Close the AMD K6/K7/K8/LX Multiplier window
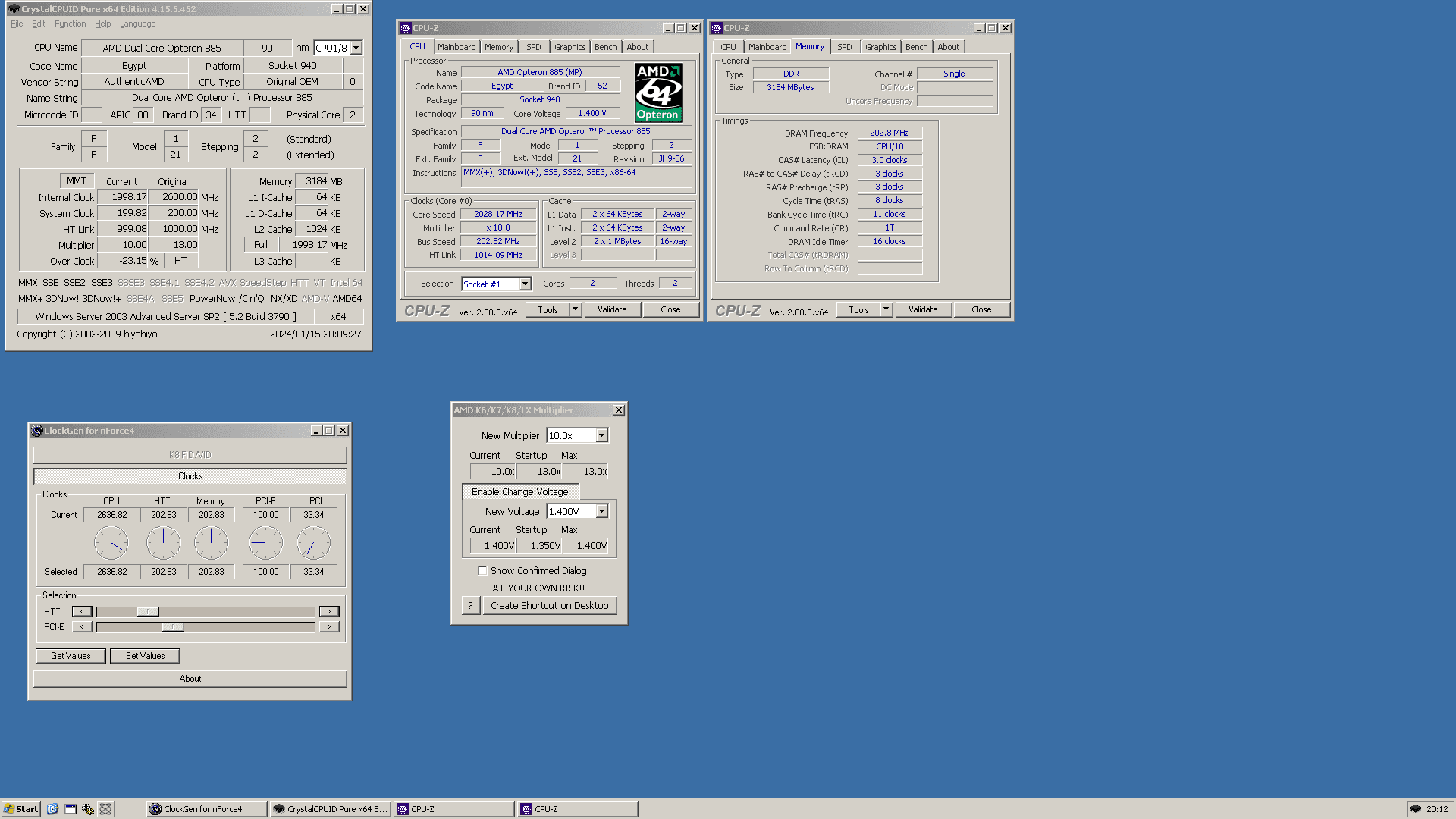 coord(619,410)
